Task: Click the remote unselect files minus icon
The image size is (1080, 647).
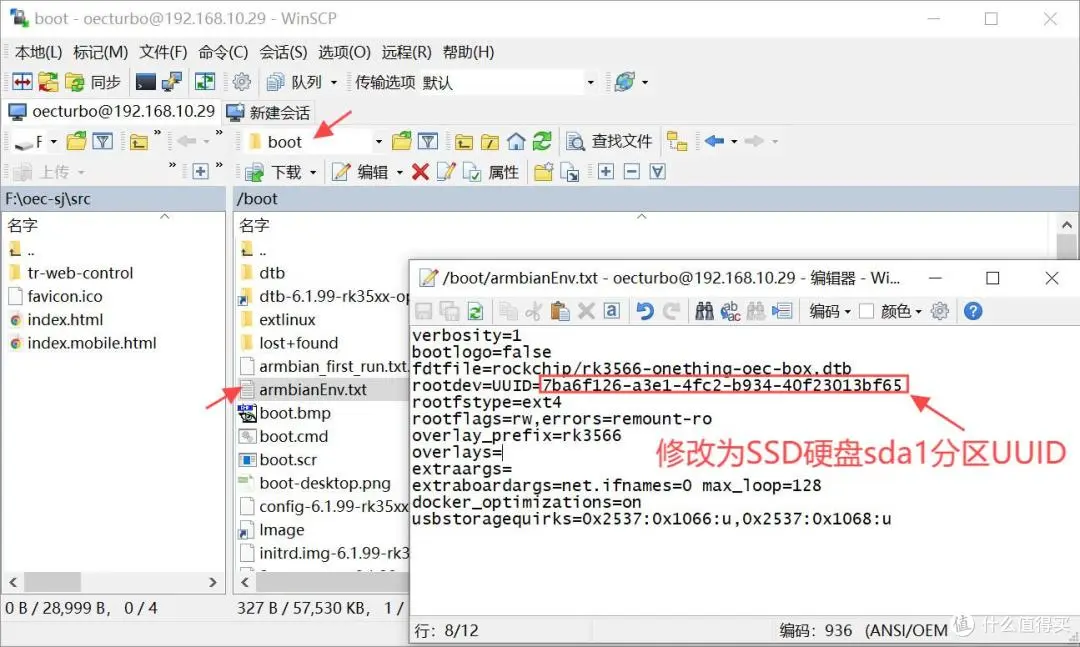Action: click(x=632, y=172)
